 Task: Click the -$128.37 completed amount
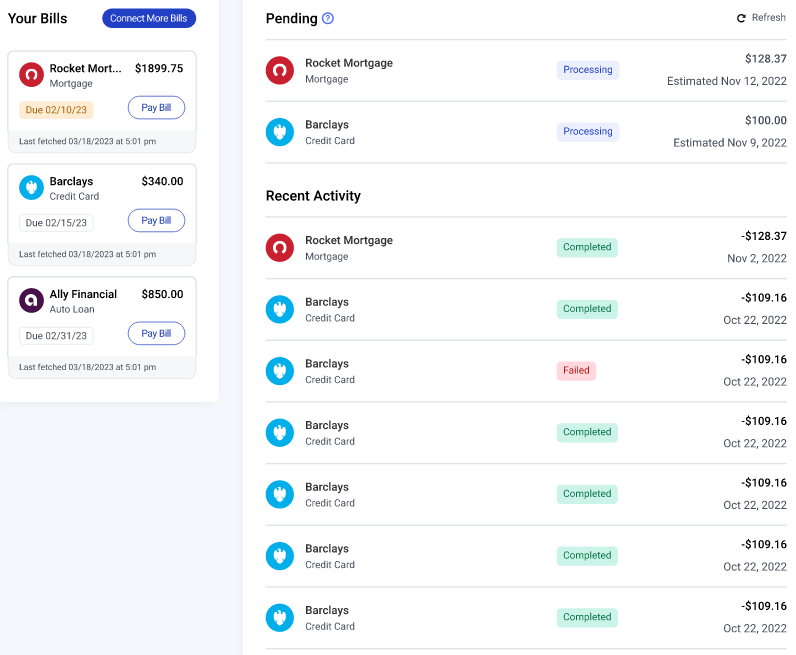coord(764,237)
